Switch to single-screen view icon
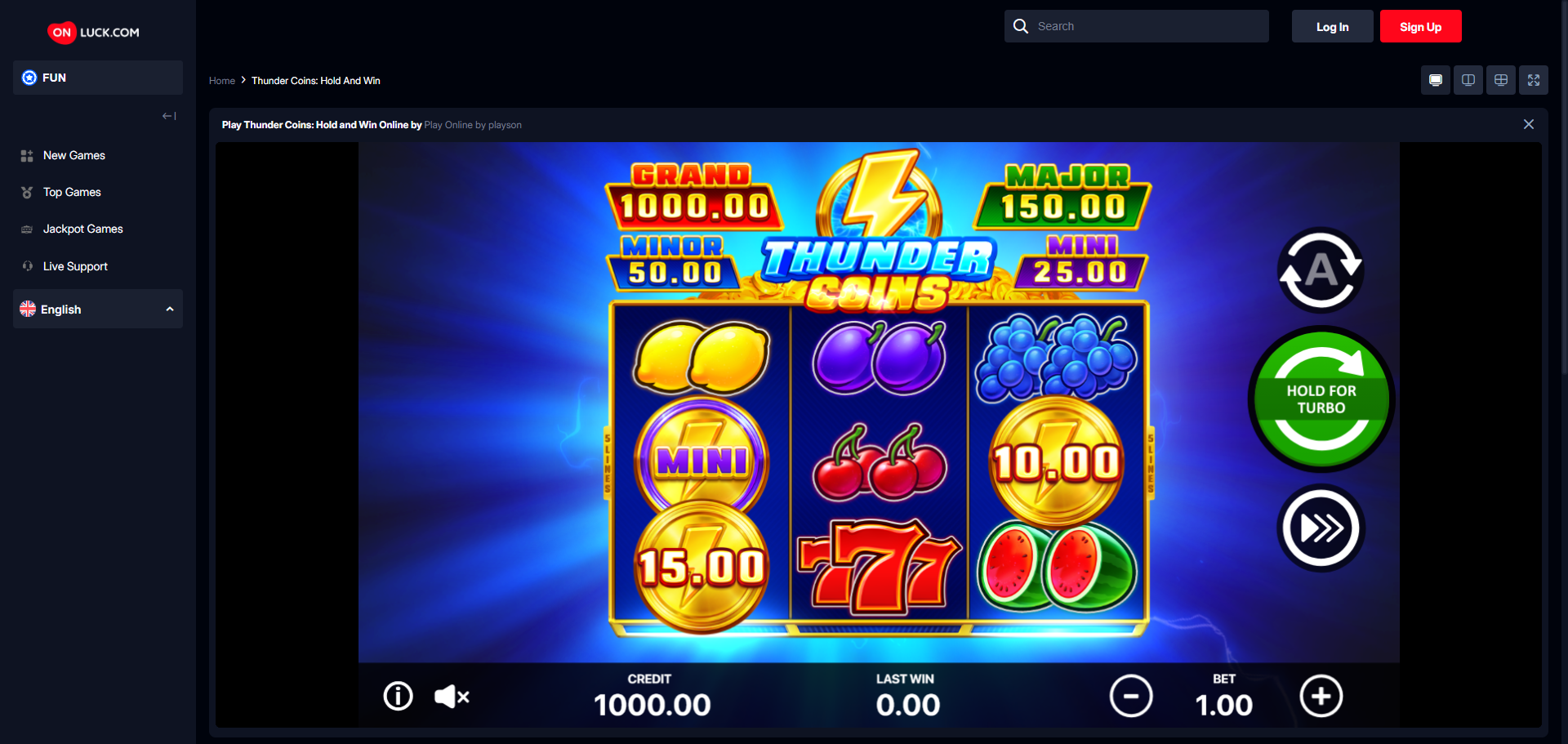Image resolution: width=1568 pixels, height=744 pixels. coord(1436,80)
